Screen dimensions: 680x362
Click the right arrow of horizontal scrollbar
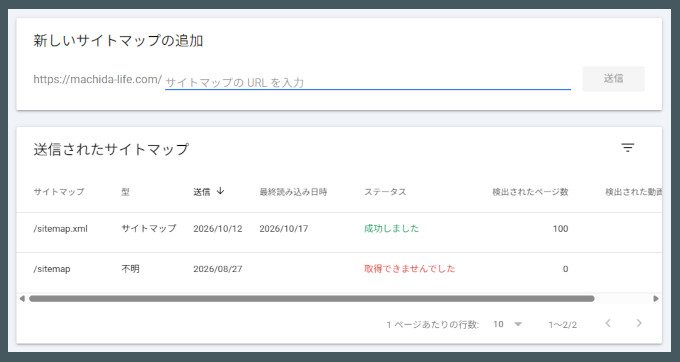pyautogui.click(x=656, y=298)
